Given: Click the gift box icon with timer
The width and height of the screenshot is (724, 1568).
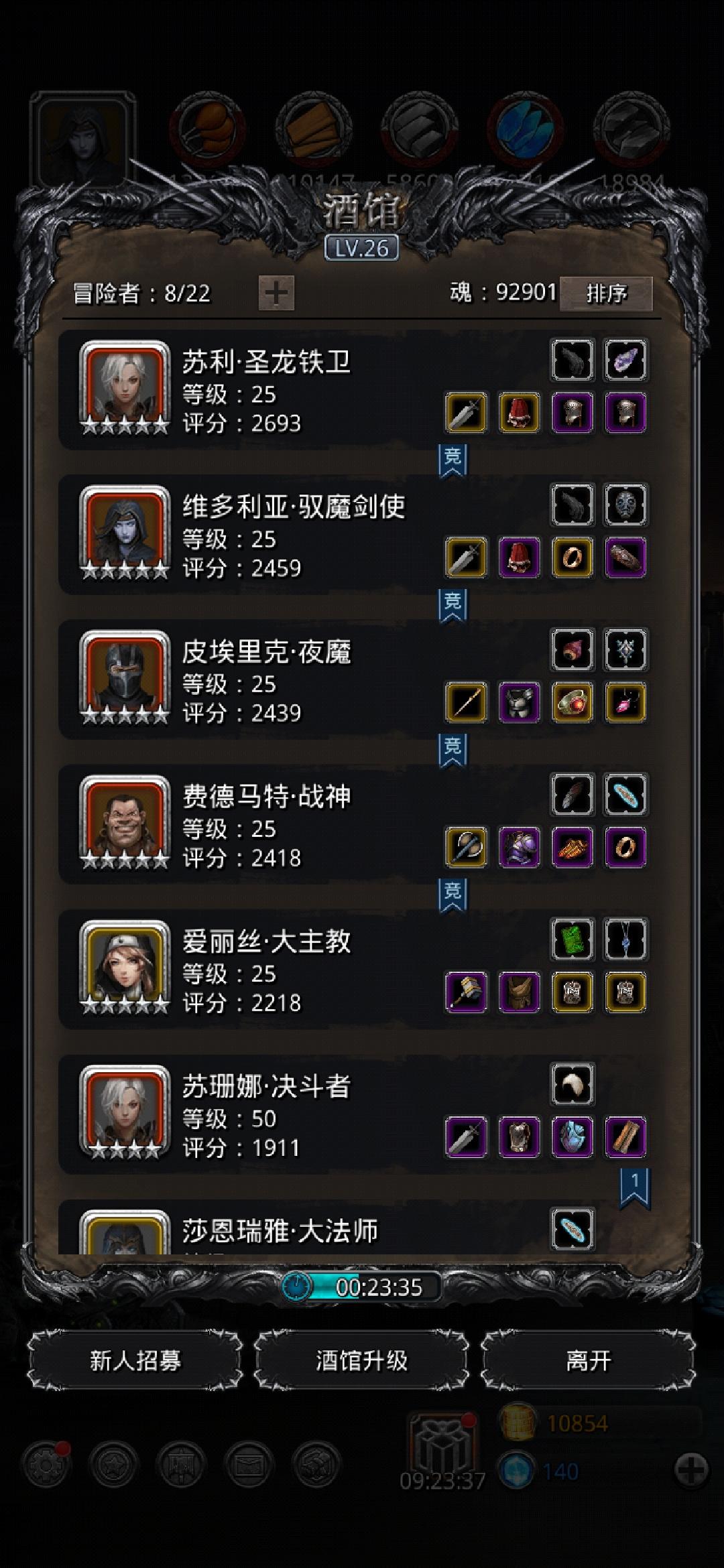Looking at the screenshot, I should [x=442, y=1447].
